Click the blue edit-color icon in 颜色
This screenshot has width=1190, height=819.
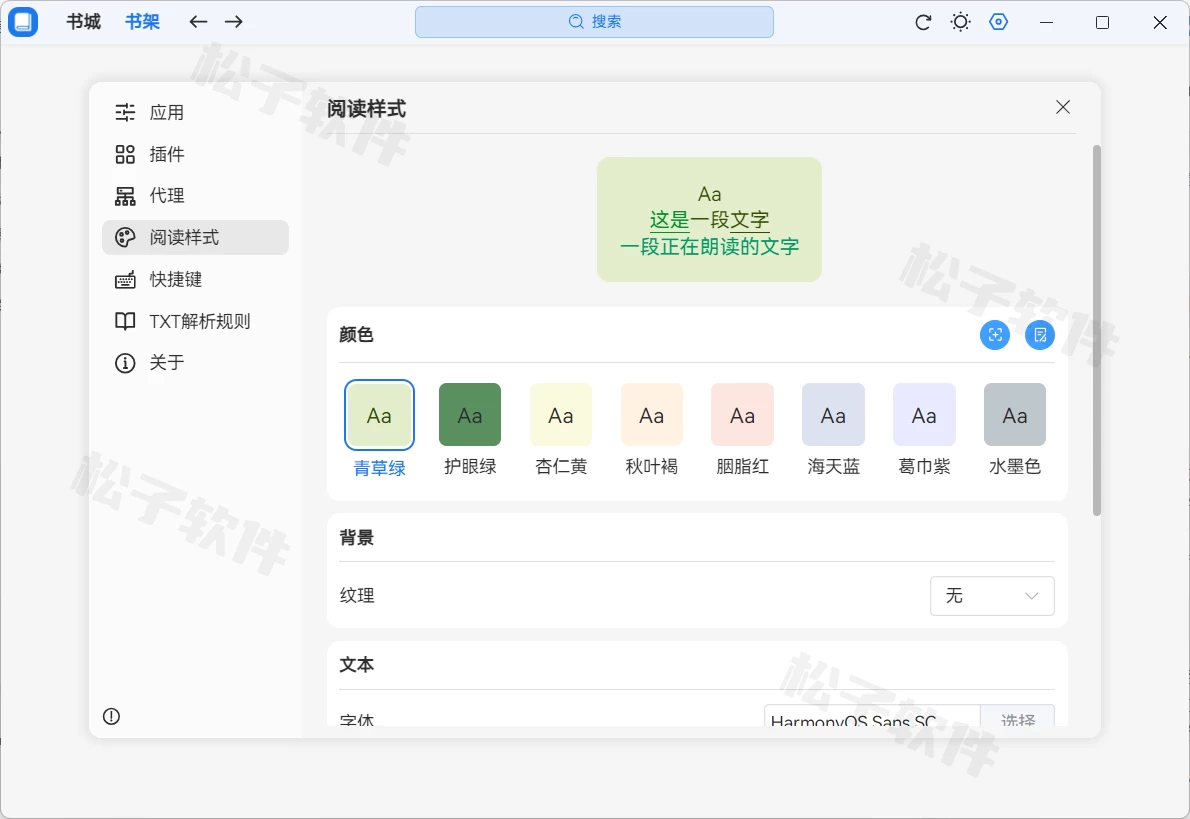click(1040, 335)
